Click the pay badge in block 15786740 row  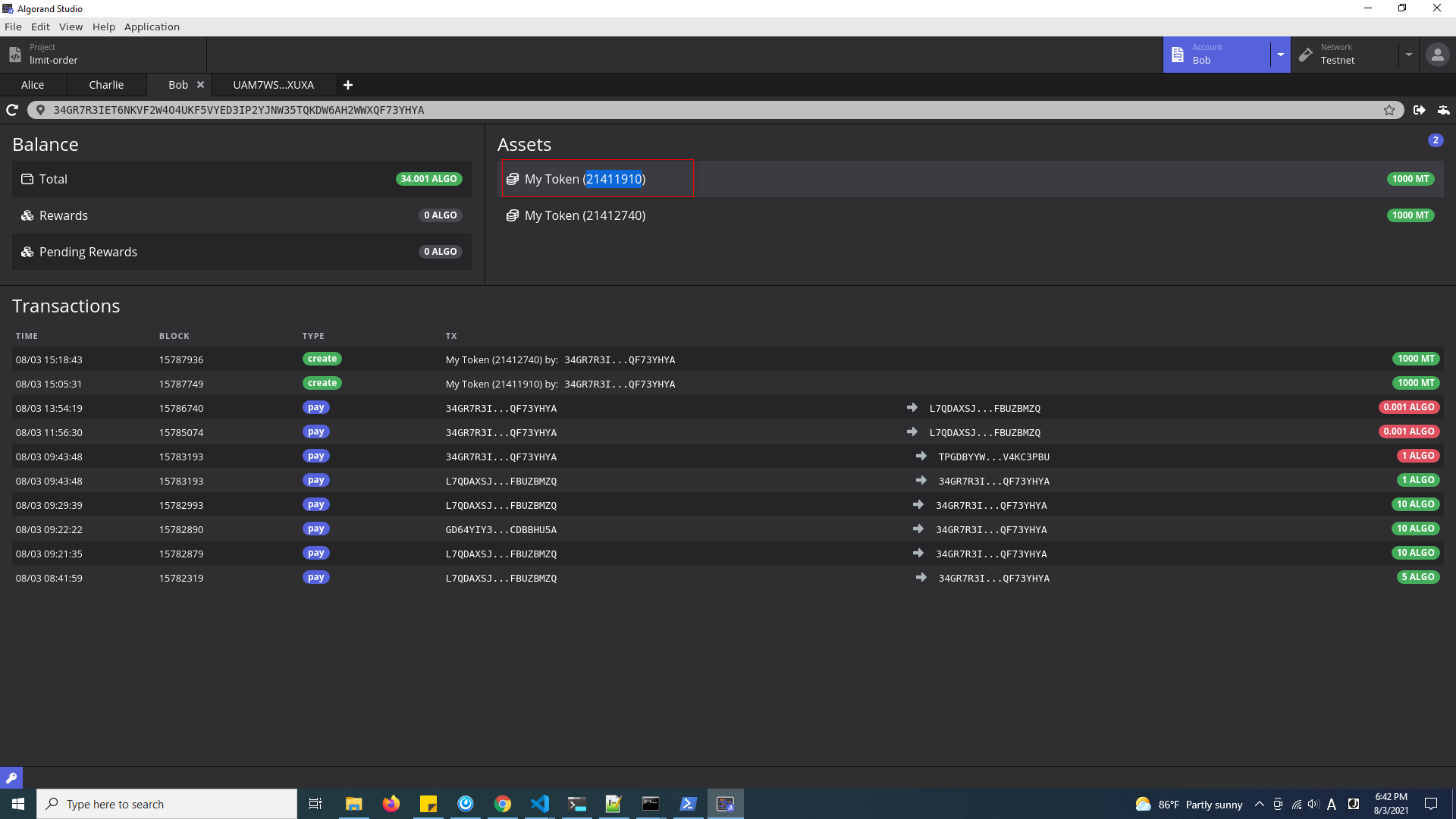pos(316,407)
